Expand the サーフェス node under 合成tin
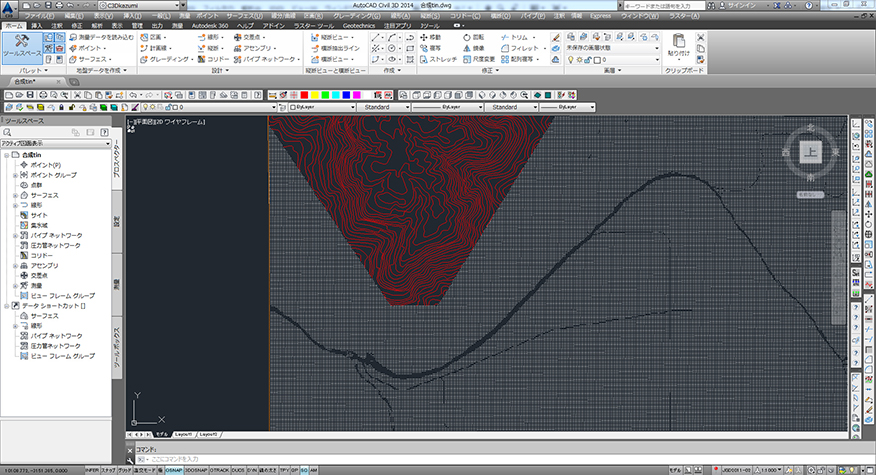 [16, 196]
